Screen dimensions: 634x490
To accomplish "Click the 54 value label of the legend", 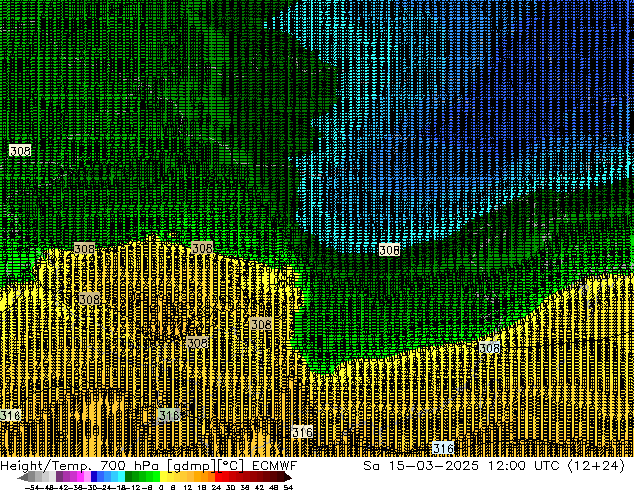I will pos(288,487).
